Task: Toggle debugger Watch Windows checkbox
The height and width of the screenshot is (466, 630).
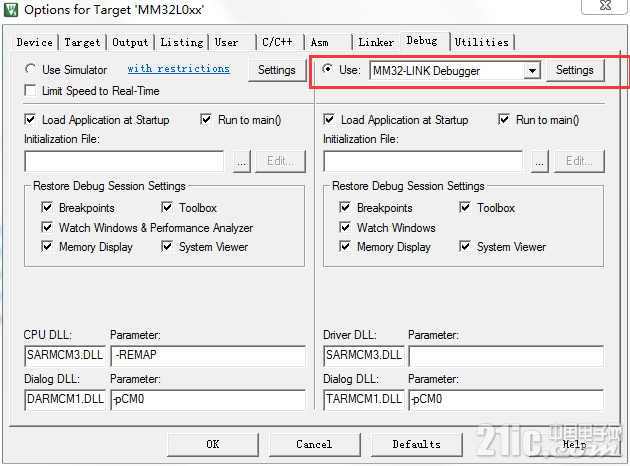Action: (345, 227)
